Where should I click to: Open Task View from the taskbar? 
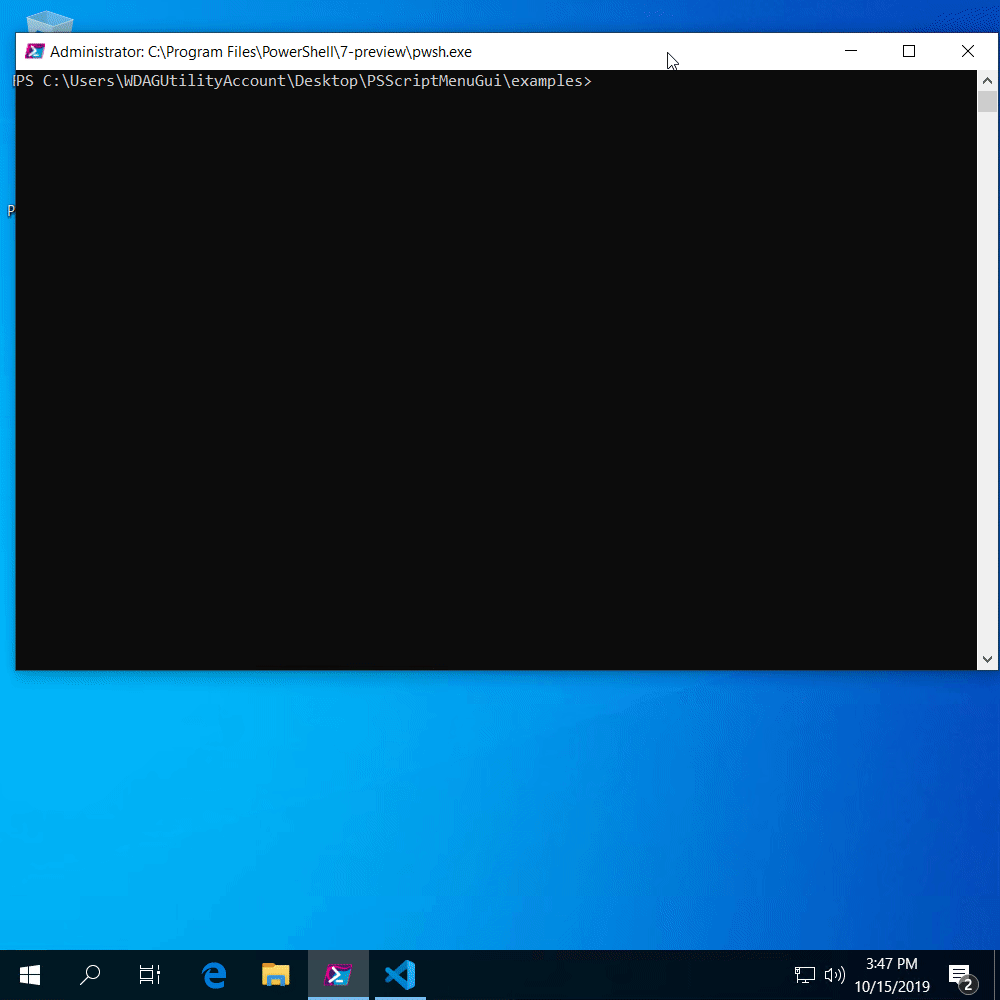pos(150,974)
